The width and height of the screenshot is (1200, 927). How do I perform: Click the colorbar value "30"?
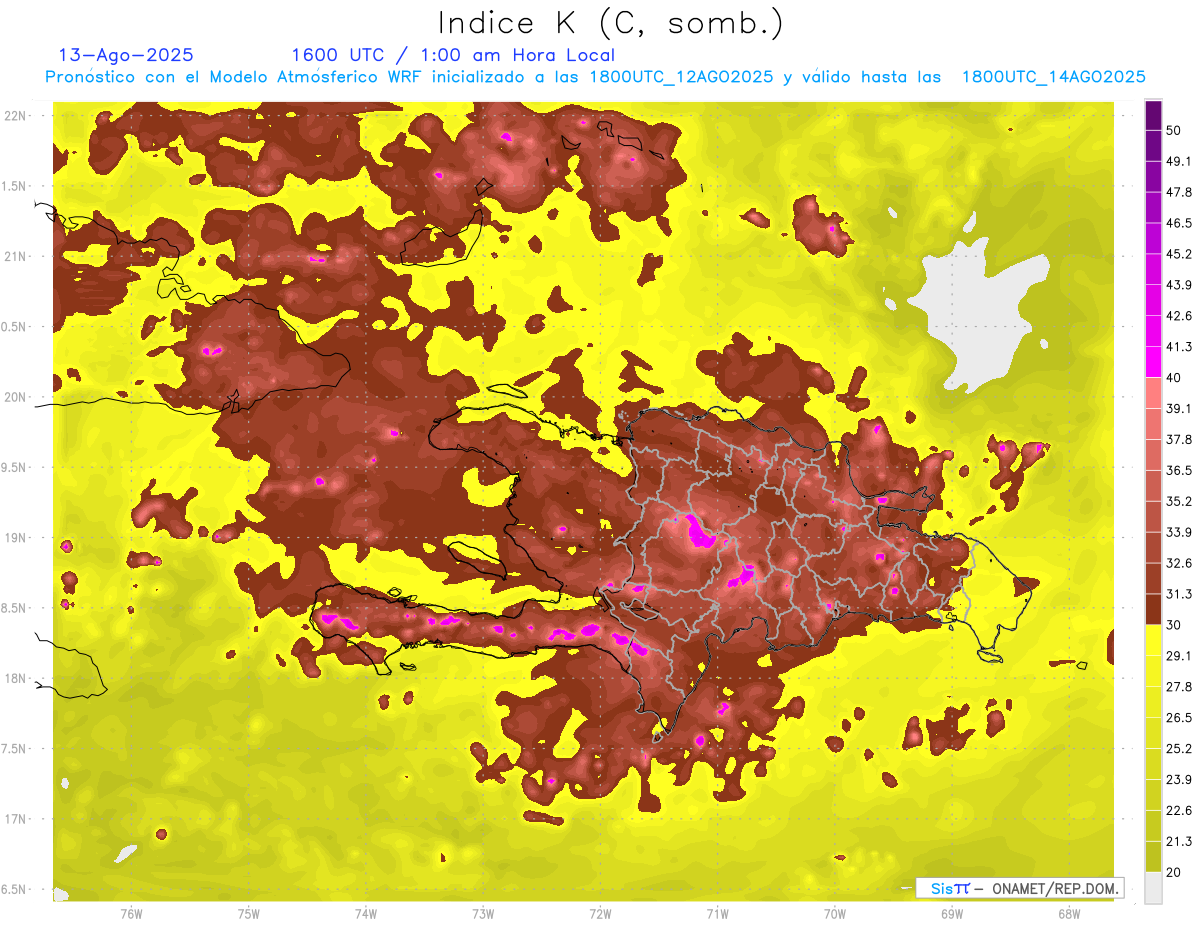click(1173, 625)
